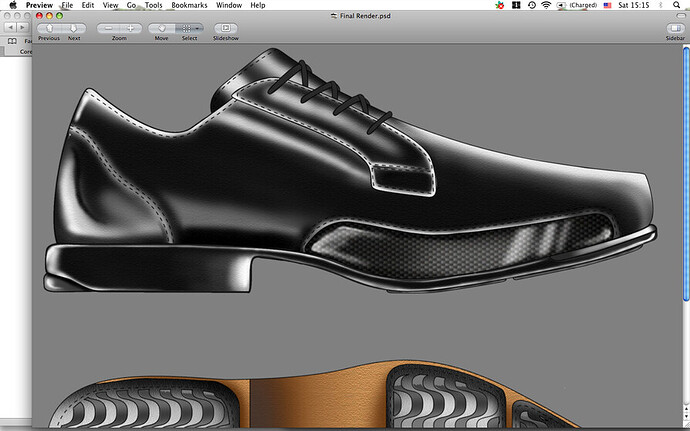This screenshot has height=431, width=690.
Task: Open the Bookmarks menu
Action: tap(191, 5)
